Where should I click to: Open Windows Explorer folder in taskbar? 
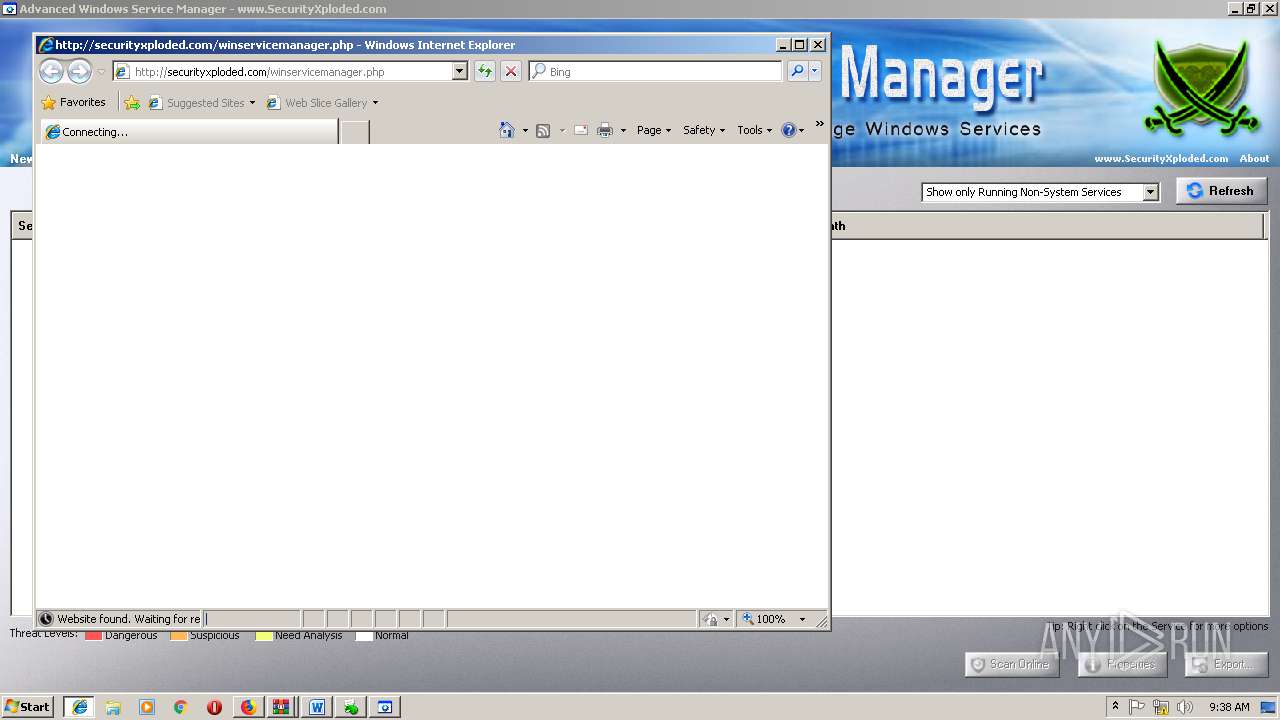click(x=113, y=707)
